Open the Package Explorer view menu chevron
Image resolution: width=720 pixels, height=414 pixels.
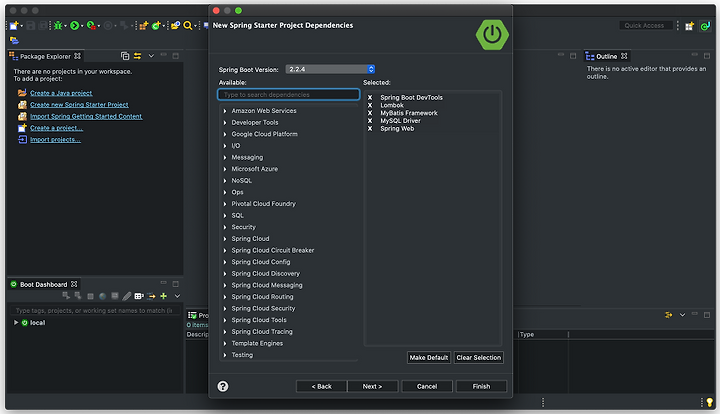coord(151,56)
